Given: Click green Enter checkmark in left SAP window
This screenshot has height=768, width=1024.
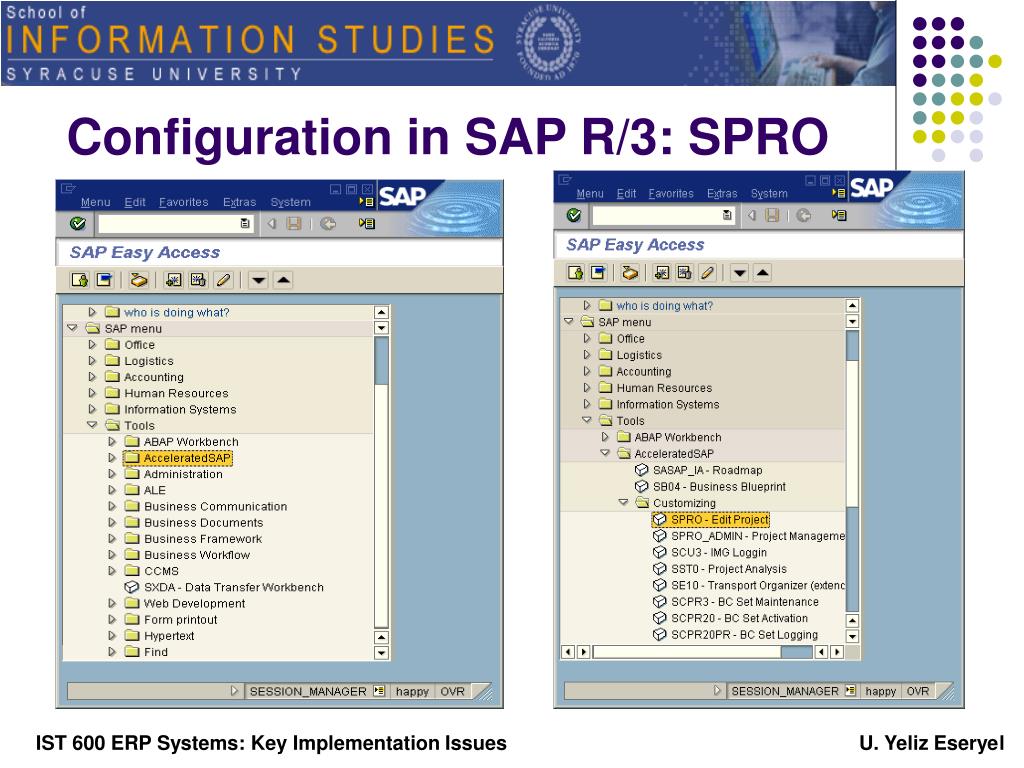Looking at the screenshot, I should pyautogui.click(x=78, y=224).
